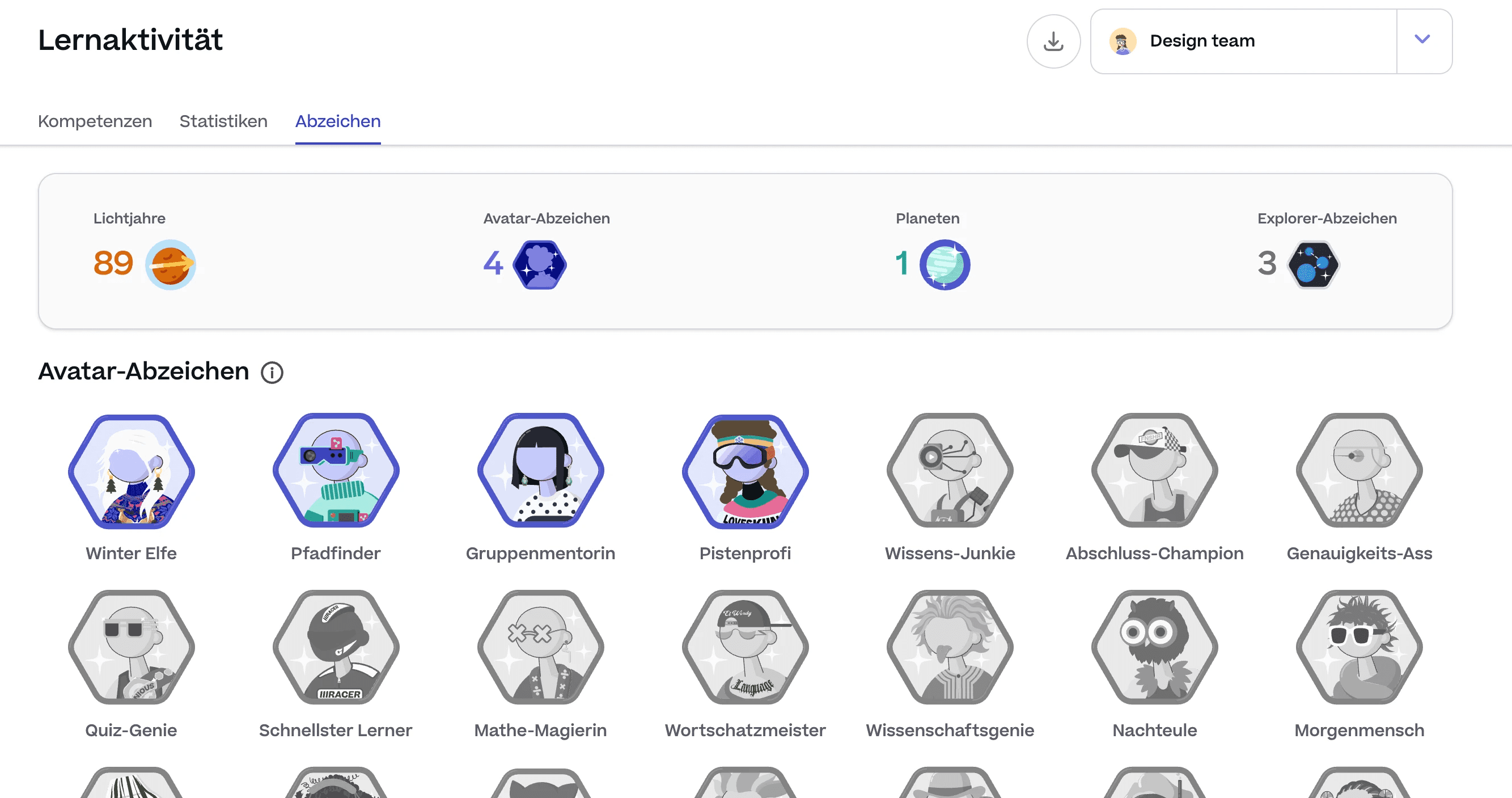This screenshot has height=798, width=1512.
Task: Click the locked Nachteule owl badge
Action: pyautogui.click(x=1154, y=647)
